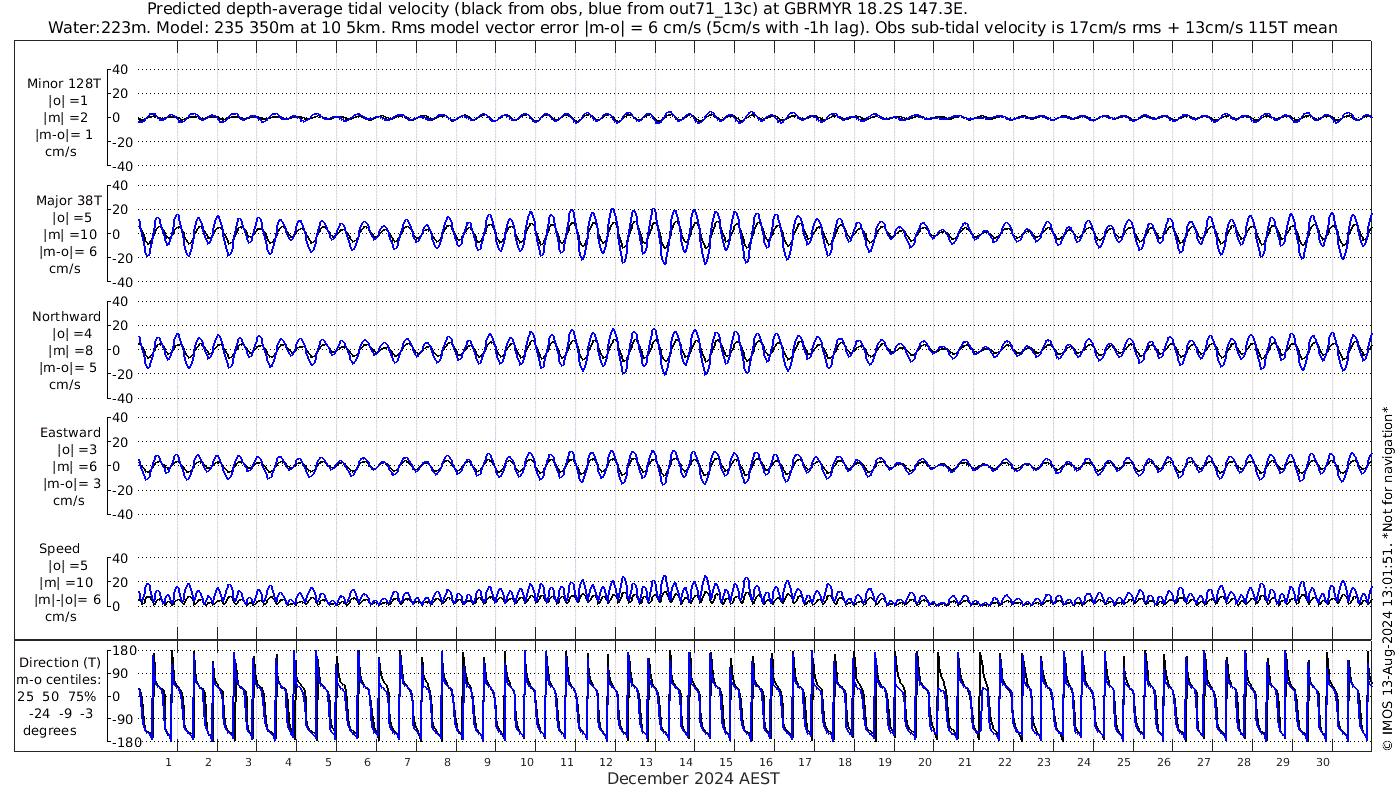Click the '|m-o|= 5' value under Northward
Image resolution: width=1400 pixels, height=800 pixels.
[x=68, y=367]
